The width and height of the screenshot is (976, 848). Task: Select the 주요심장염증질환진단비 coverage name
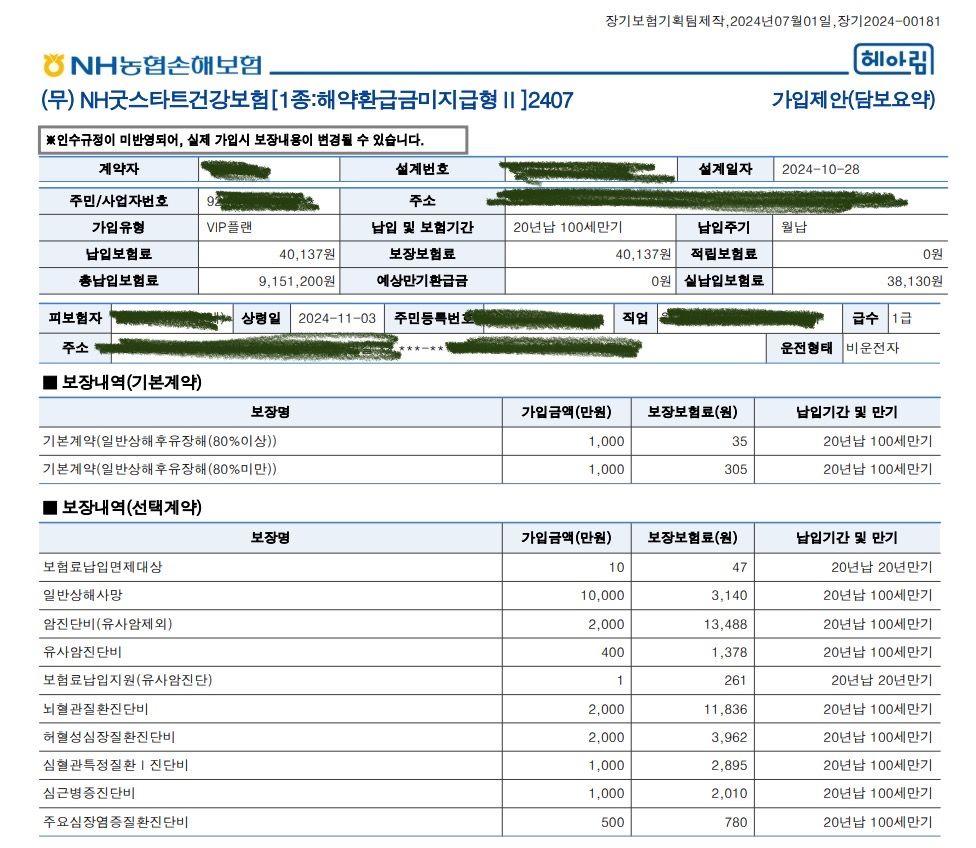(x=115, y=823)
